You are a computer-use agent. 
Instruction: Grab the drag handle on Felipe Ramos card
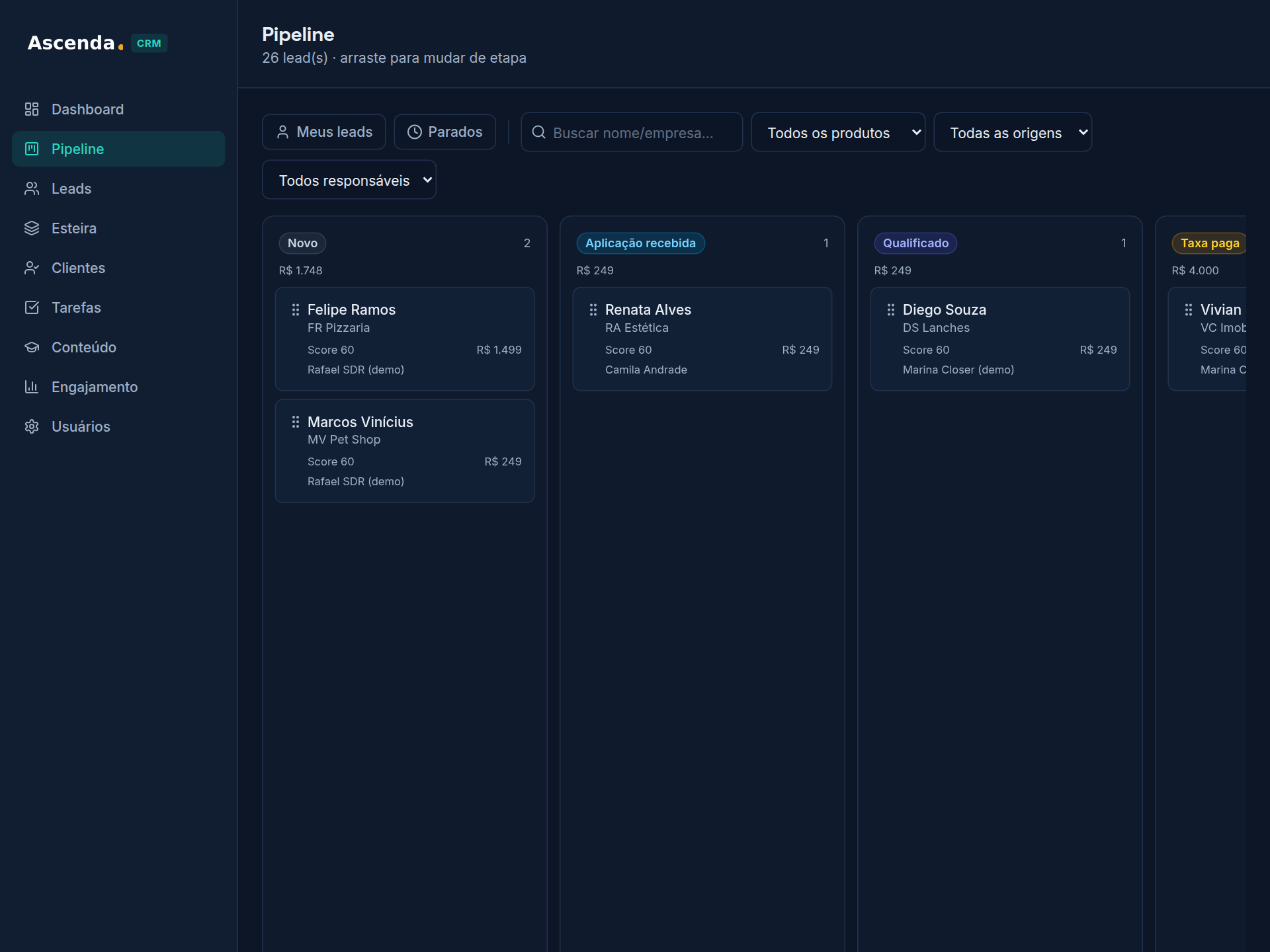[296, 309]
